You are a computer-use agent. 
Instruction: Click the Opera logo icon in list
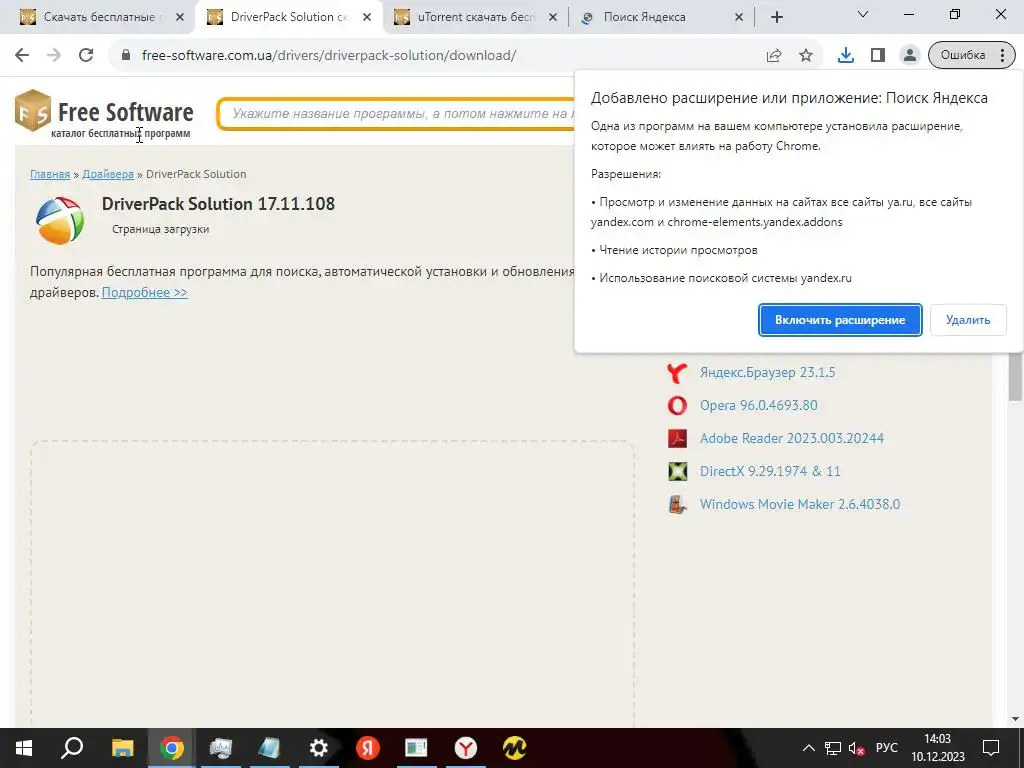[x=677, y=406]
